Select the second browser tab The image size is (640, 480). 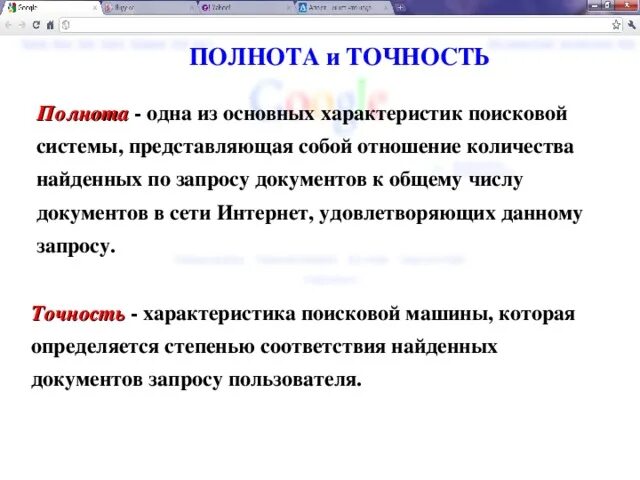pyautogui.click(x=149, y=7)
